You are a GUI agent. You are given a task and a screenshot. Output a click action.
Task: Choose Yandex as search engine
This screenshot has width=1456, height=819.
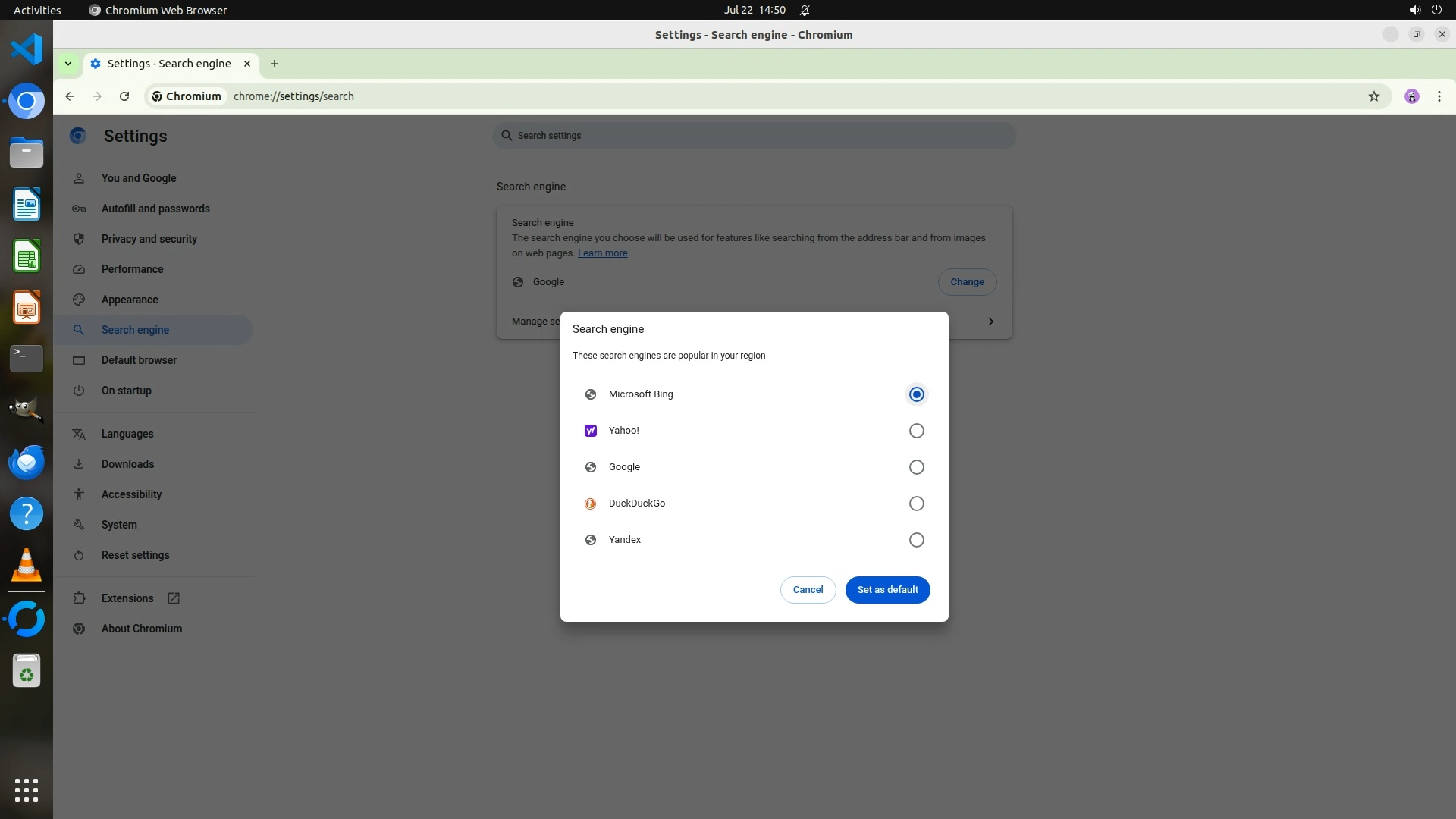[x=916, y=540]
